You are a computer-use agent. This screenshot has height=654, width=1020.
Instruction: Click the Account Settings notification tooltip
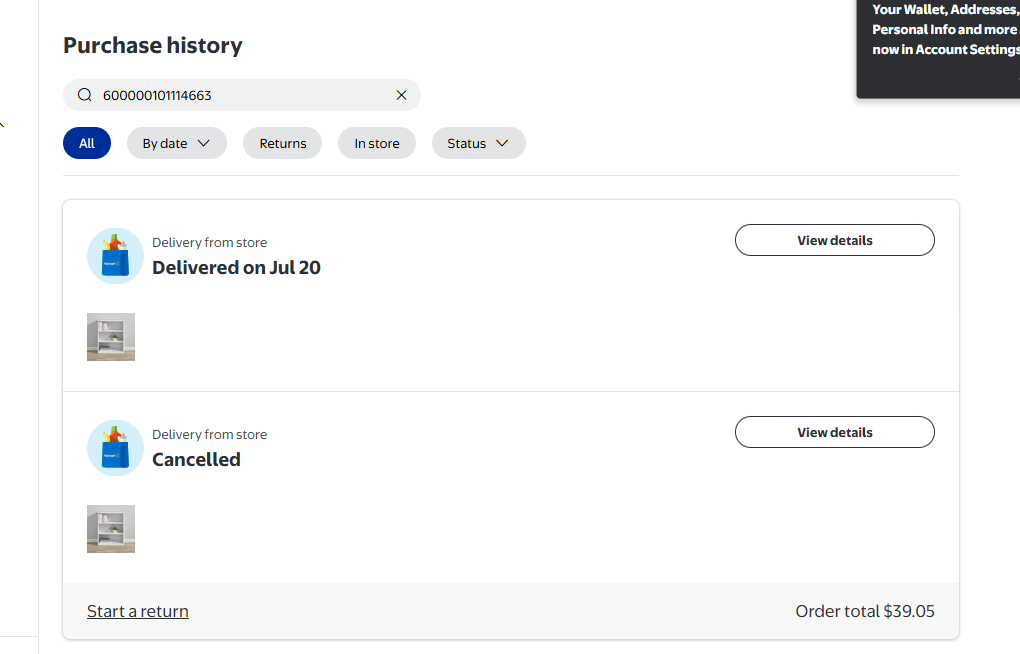point(939,49)
